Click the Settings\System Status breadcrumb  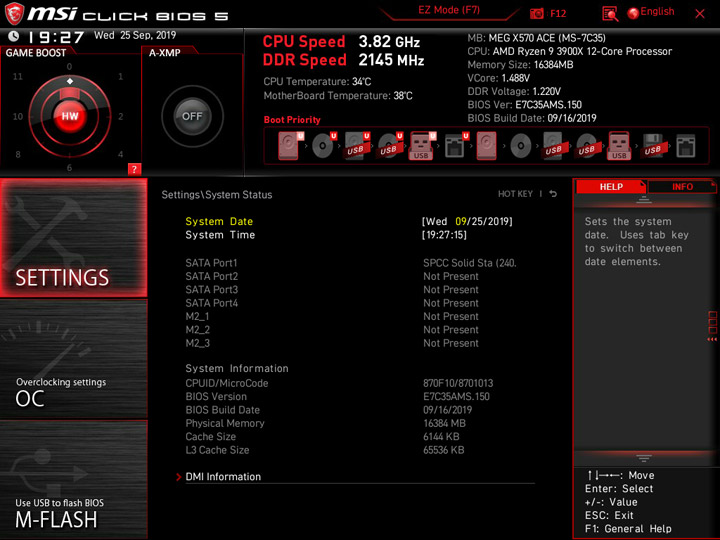(x=217, y=195)
